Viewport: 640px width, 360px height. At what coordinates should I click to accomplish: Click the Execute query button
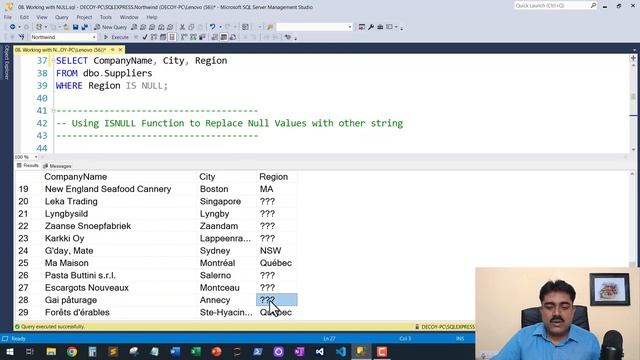click(116, 37)
